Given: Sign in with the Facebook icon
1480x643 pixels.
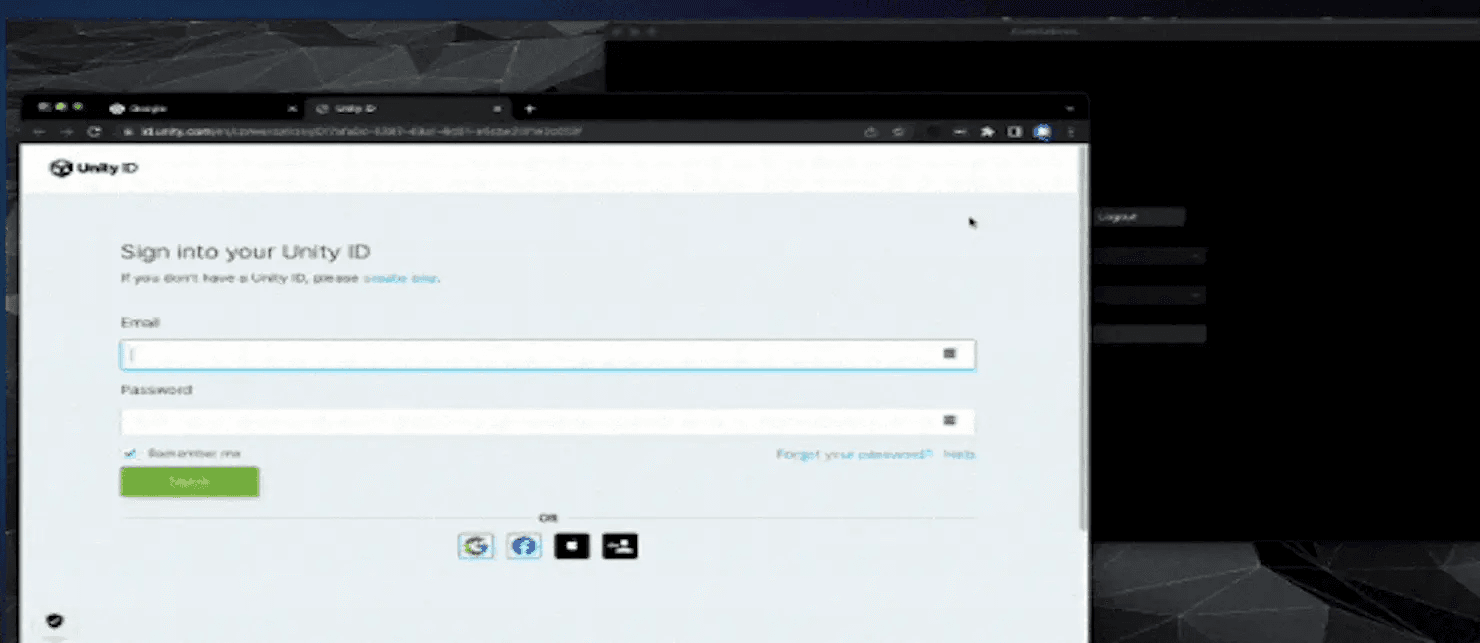Looking at the screenshot, I should pos(523,546).
